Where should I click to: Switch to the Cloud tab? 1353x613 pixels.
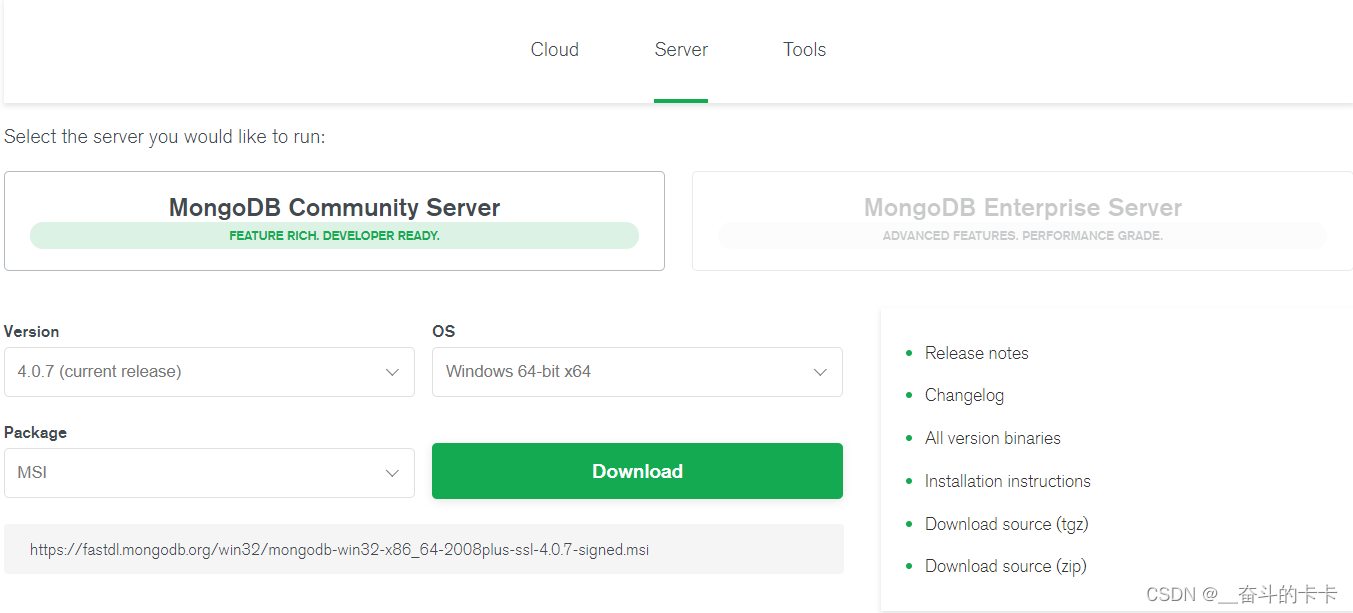click(554, 50)
